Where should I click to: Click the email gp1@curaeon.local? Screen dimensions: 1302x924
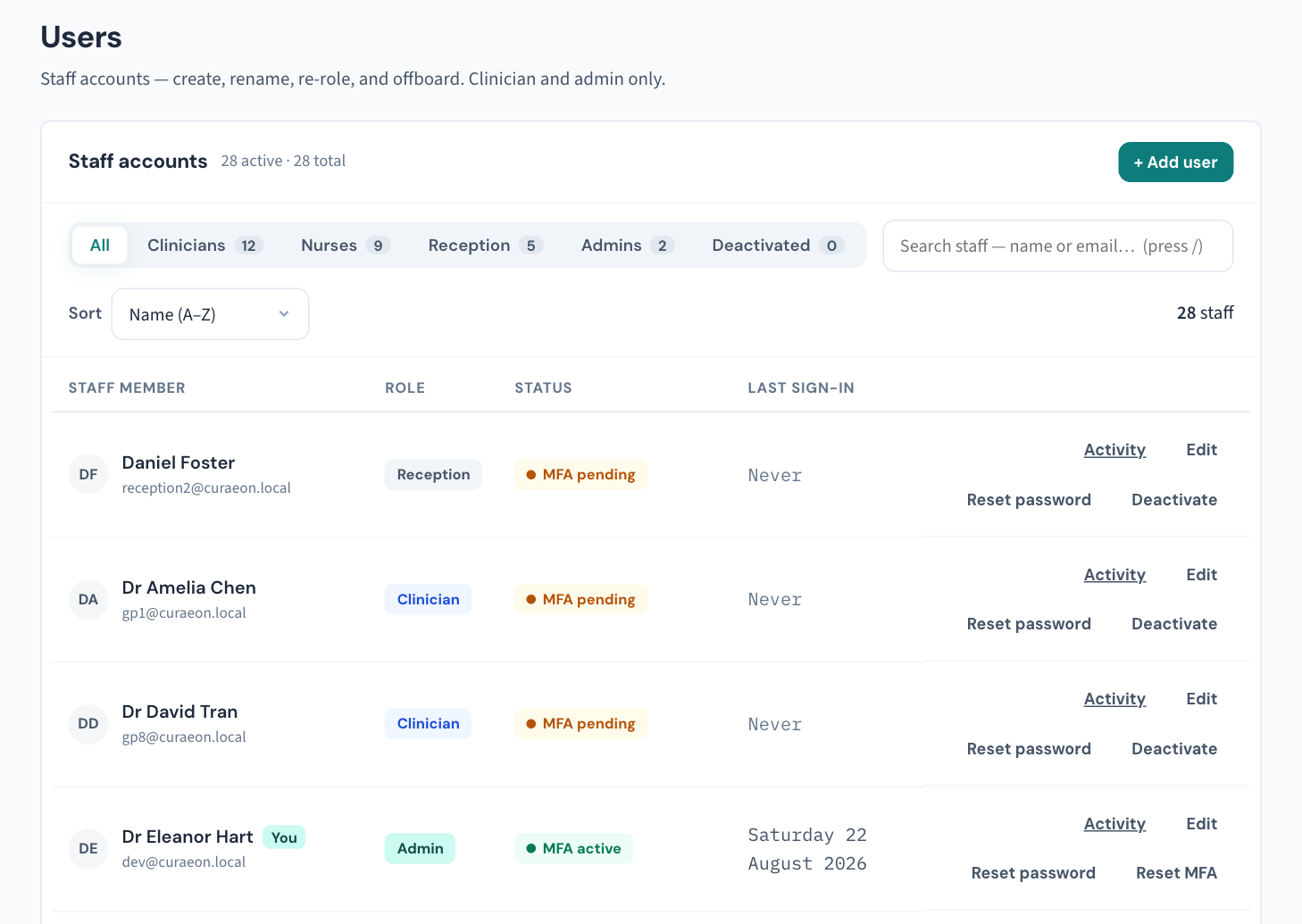point(184,613)
